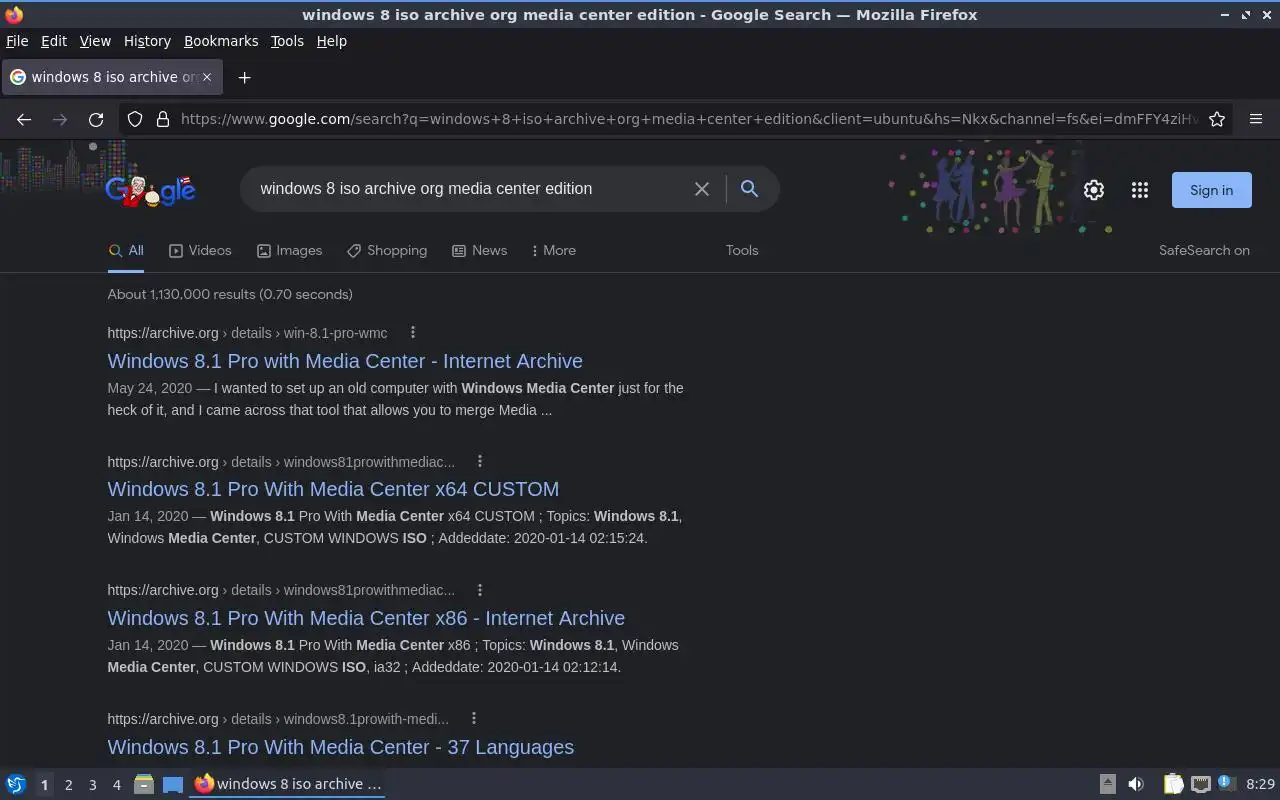This screenshot has height=800, width=1280.
Task: Click the archive.org win-8.1-pro-wmc breadcrumb URL
Action: (247, 333)
